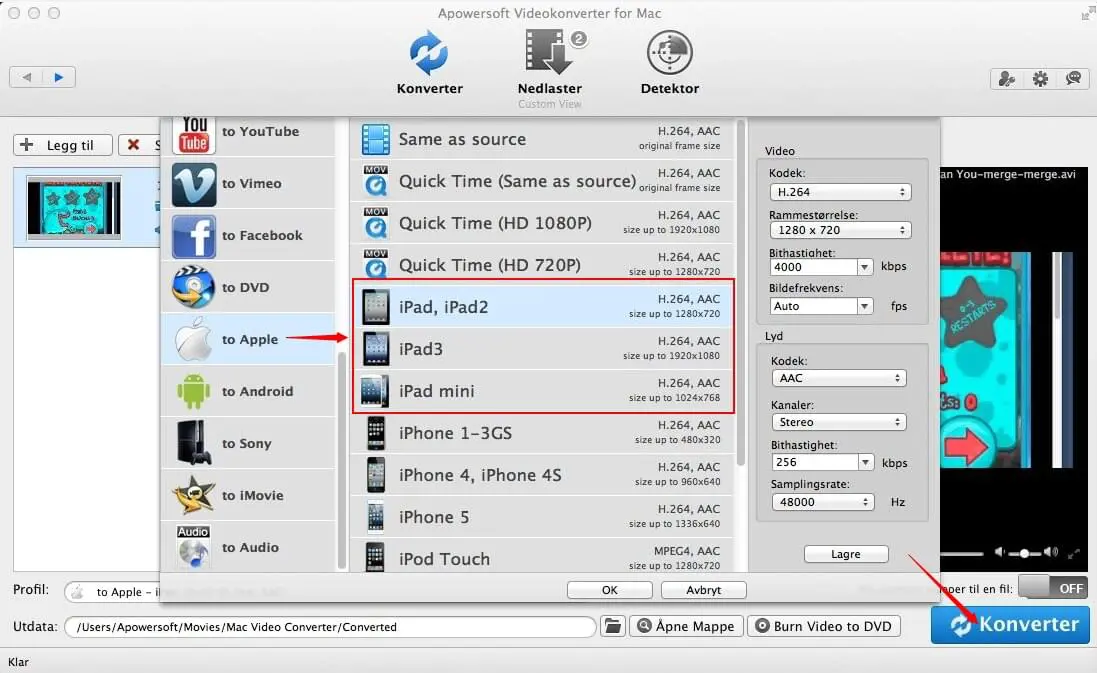This screenshot has width=1097, height=673.
Task: Click the Lagre button
Action: coord(846,554)
